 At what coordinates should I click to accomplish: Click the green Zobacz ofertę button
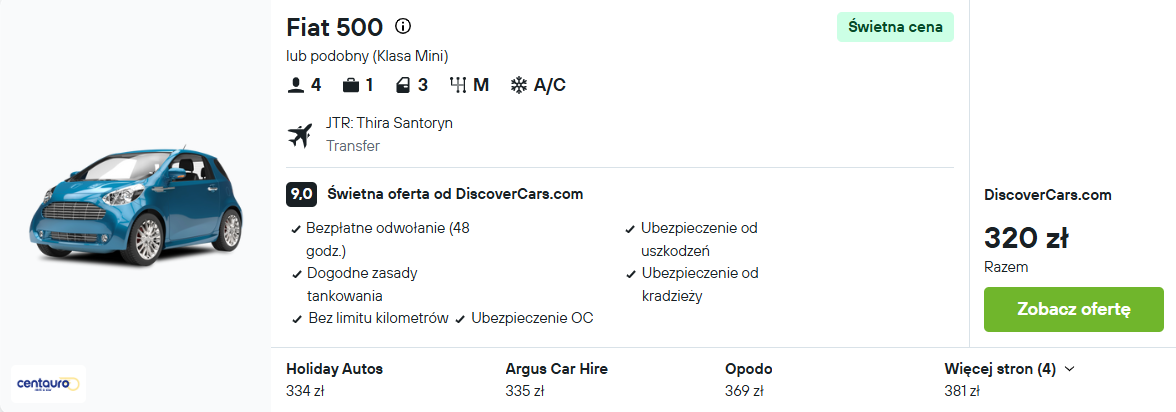[1073, 309]
